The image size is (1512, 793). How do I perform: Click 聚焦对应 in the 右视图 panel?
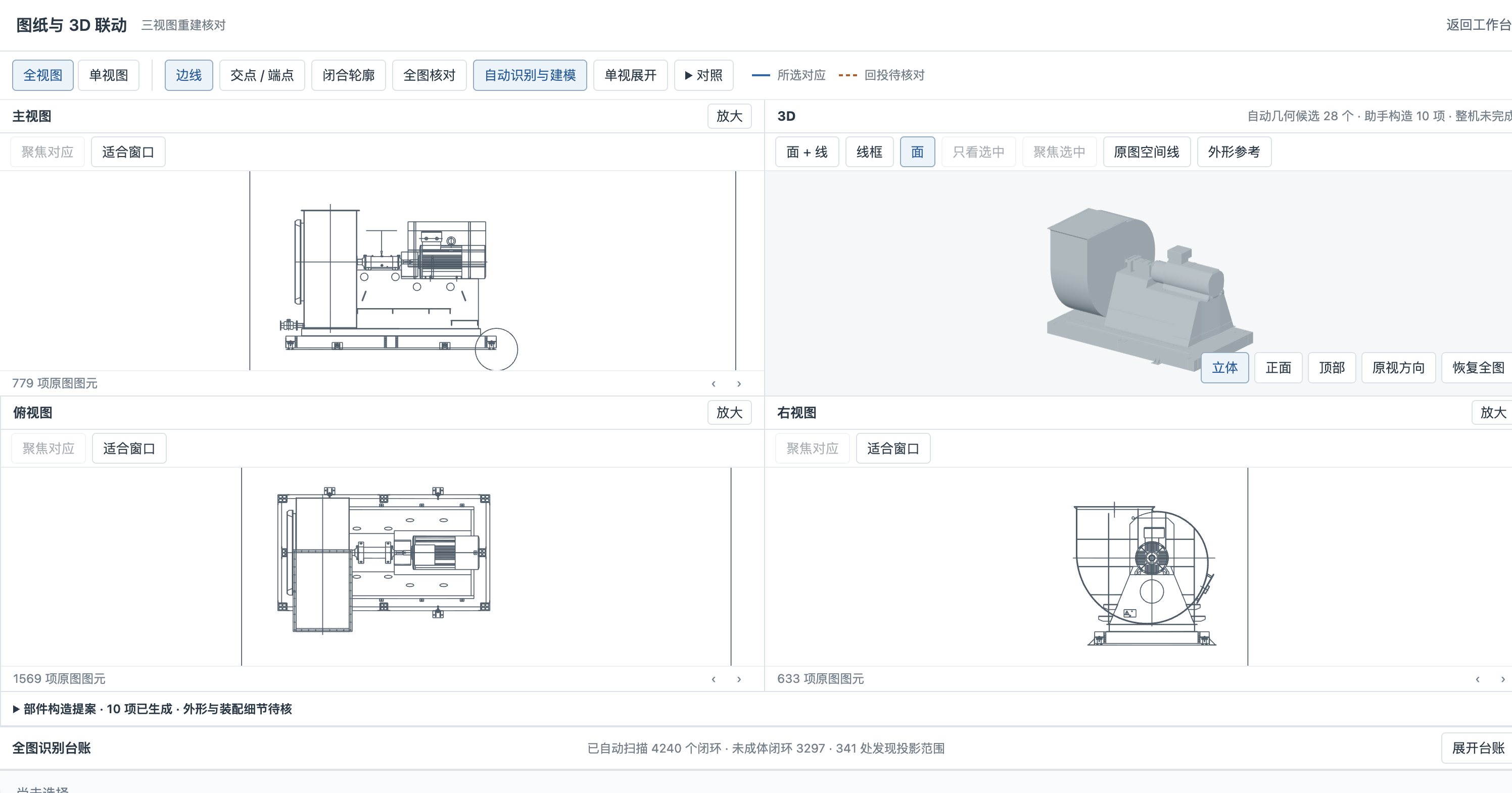[x=813, y=449]
